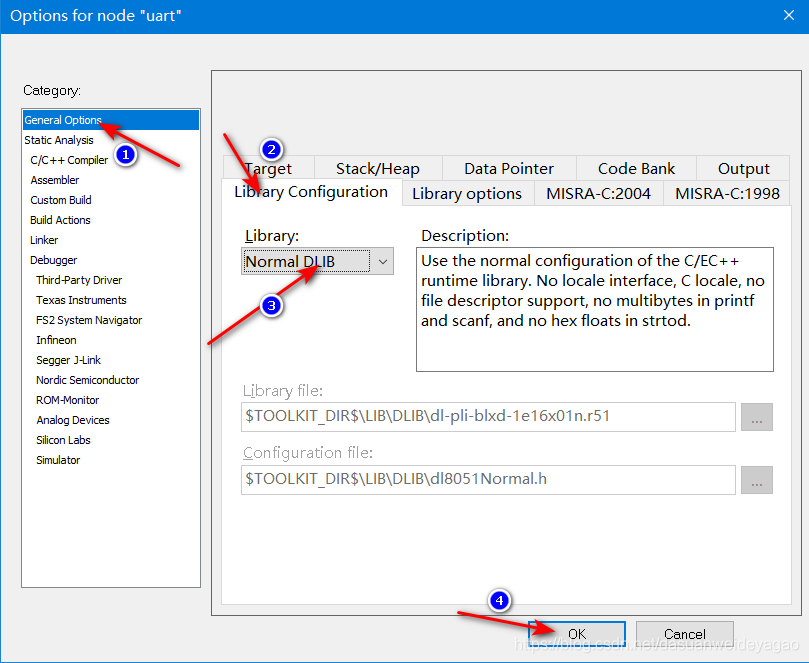Switch to the Stack/Heap tab
Viewport: 809px width, 663px height.
click(378, 168)
